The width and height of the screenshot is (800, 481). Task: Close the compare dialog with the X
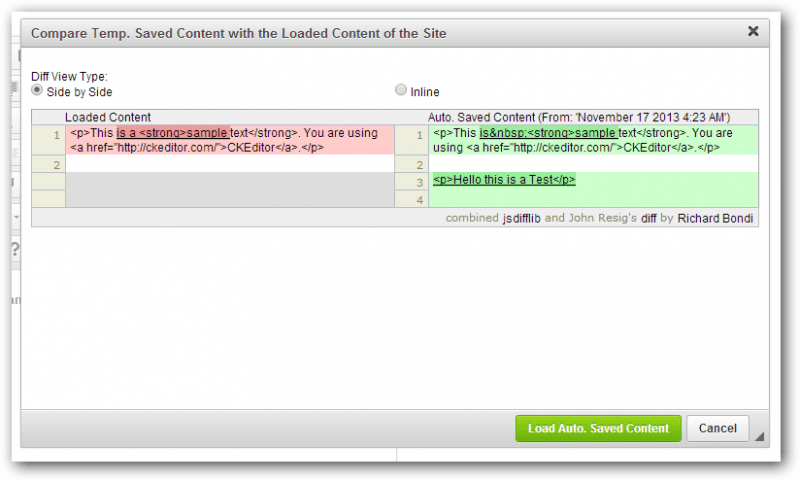pos(753,31)
